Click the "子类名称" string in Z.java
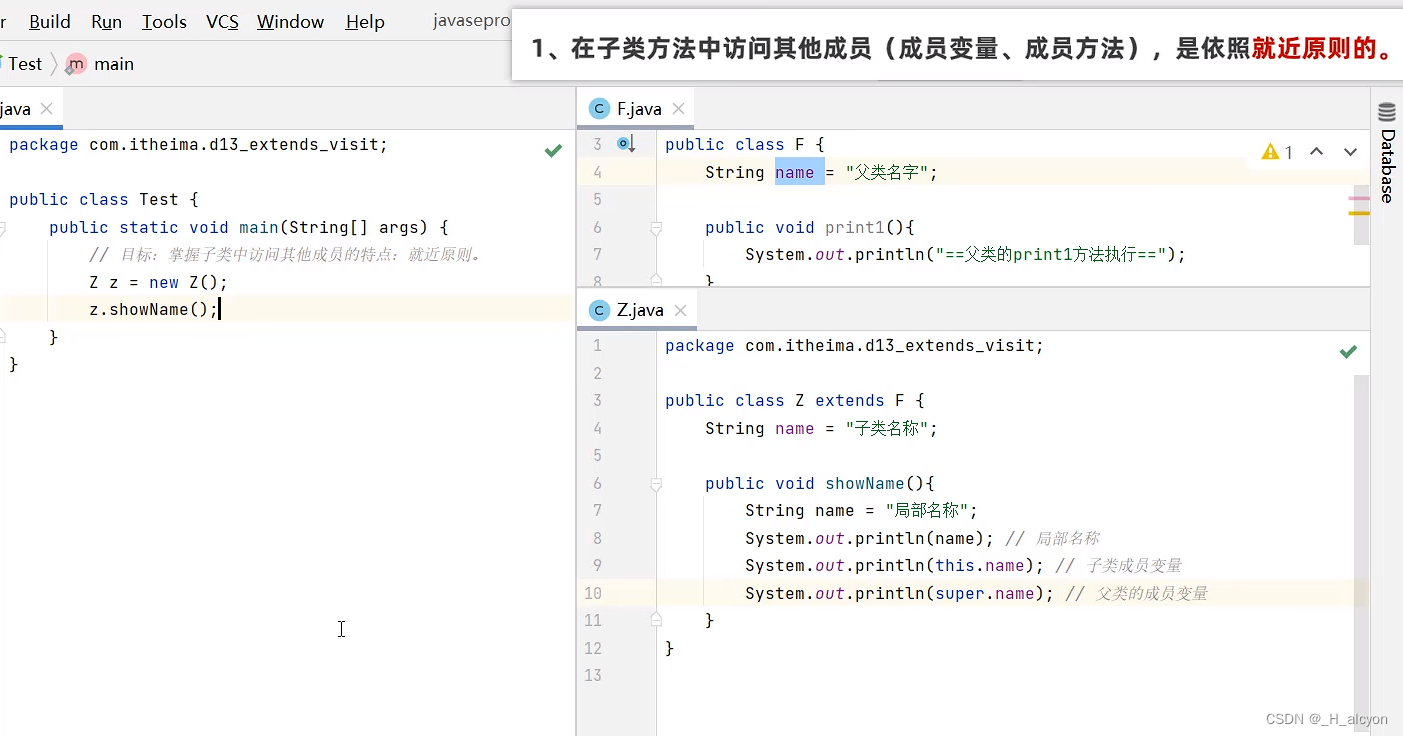1403x736 pixels. click(x=887, y=428)
